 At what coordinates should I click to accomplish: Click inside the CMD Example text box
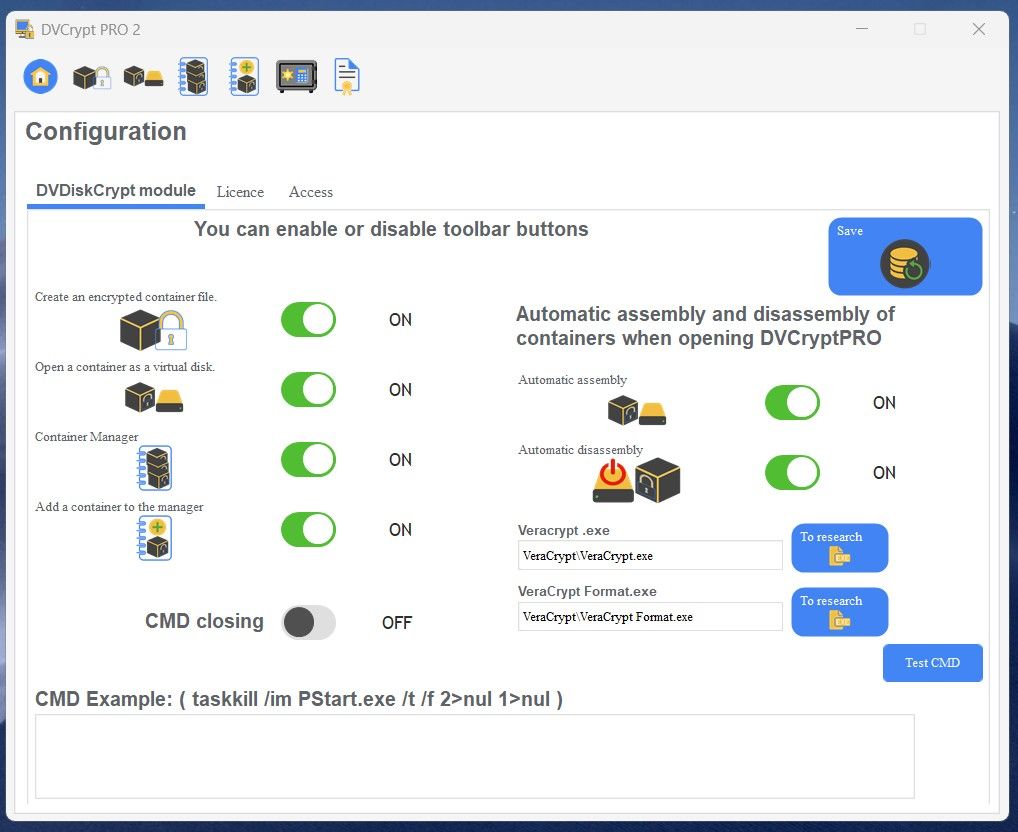pos(474,756)
